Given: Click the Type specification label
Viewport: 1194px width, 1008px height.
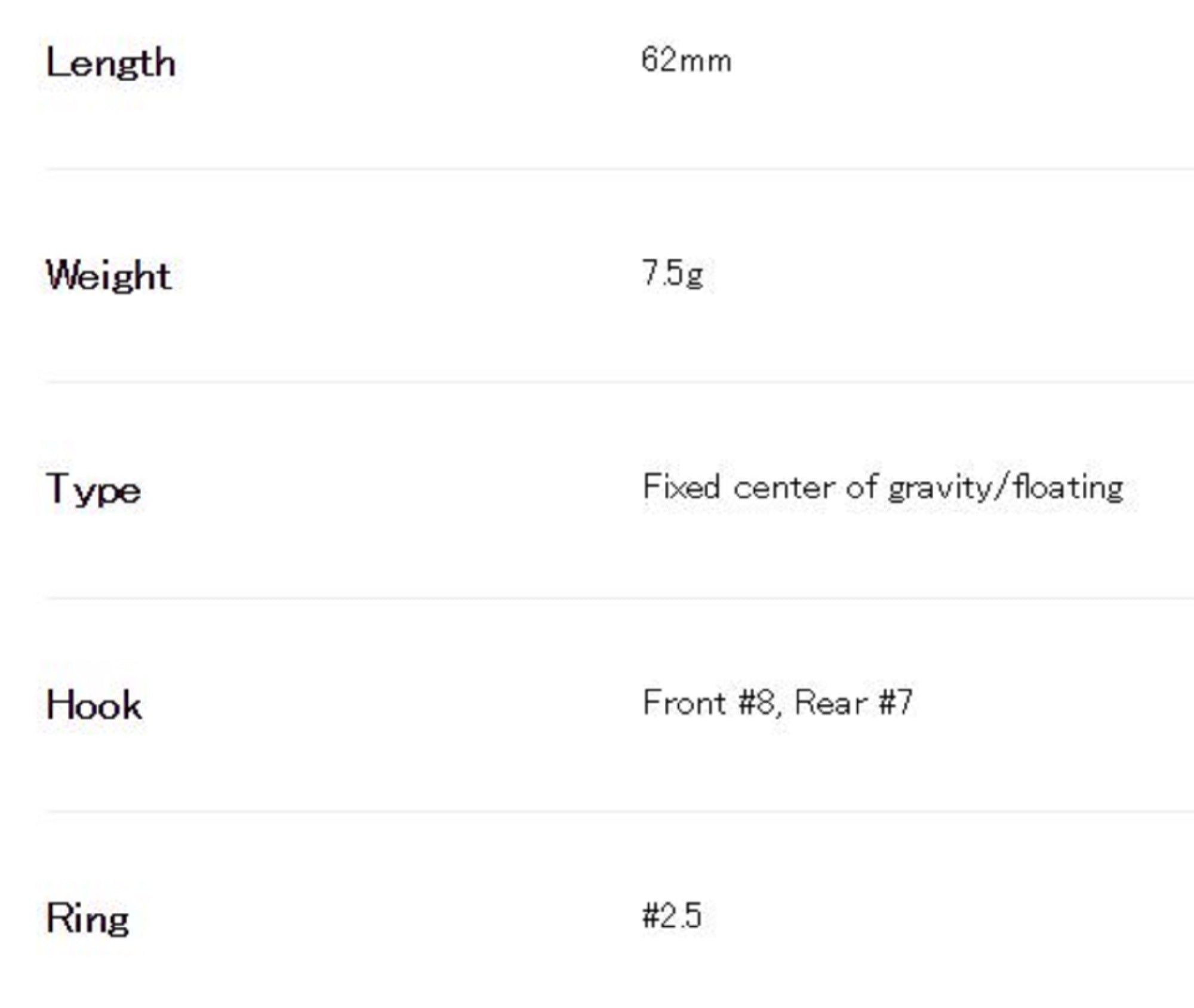Looking at the screenshot, I should (94, 490).
